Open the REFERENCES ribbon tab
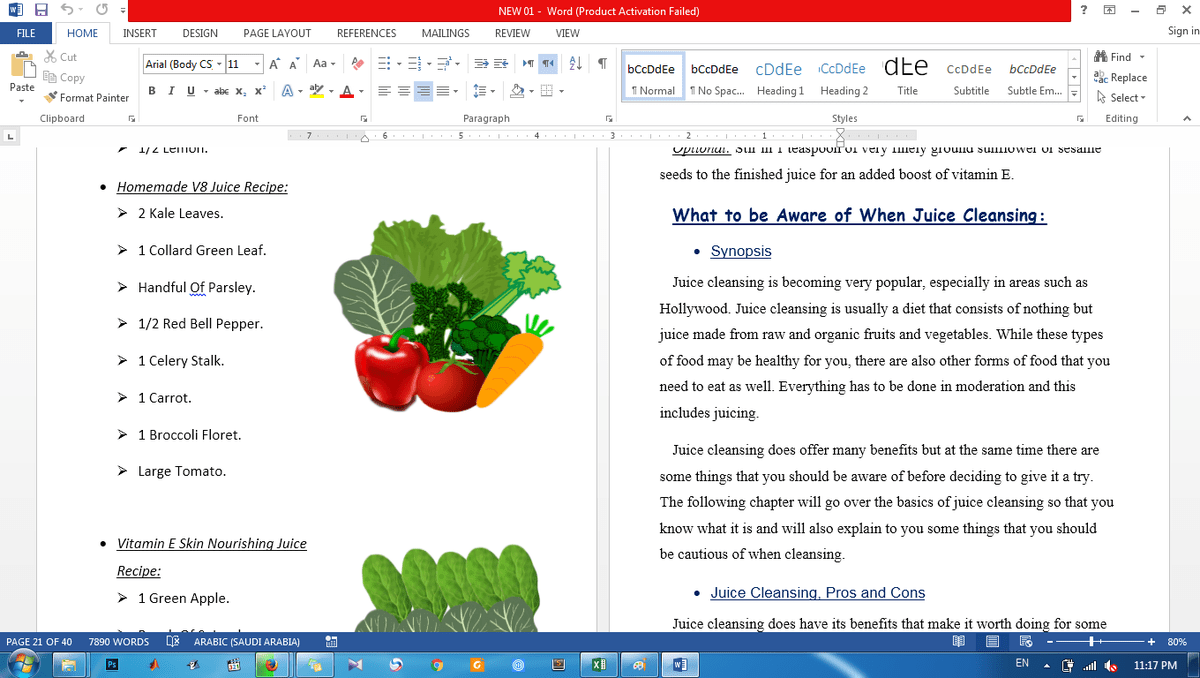 tap(366, 33)
